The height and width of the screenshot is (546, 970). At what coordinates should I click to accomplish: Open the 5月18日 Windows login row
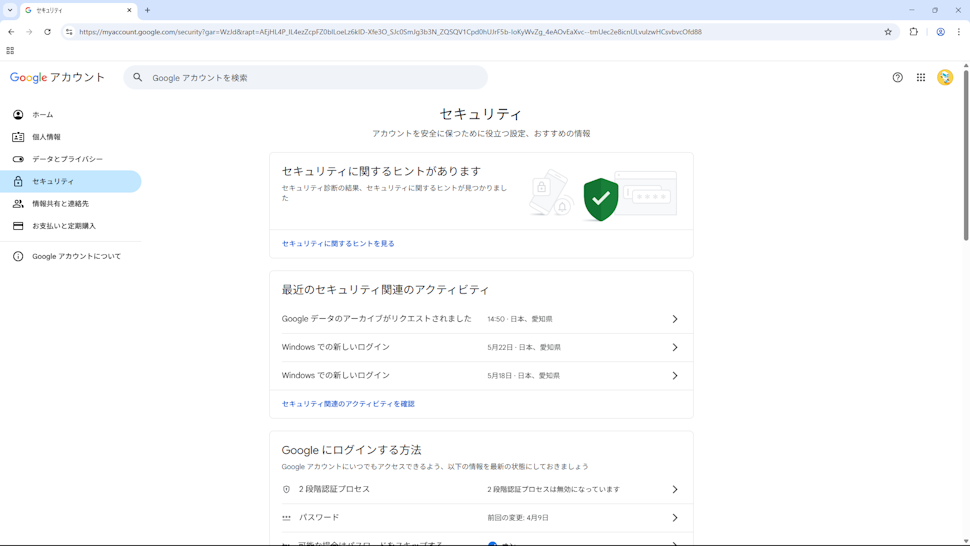click(x=481, y=376)
